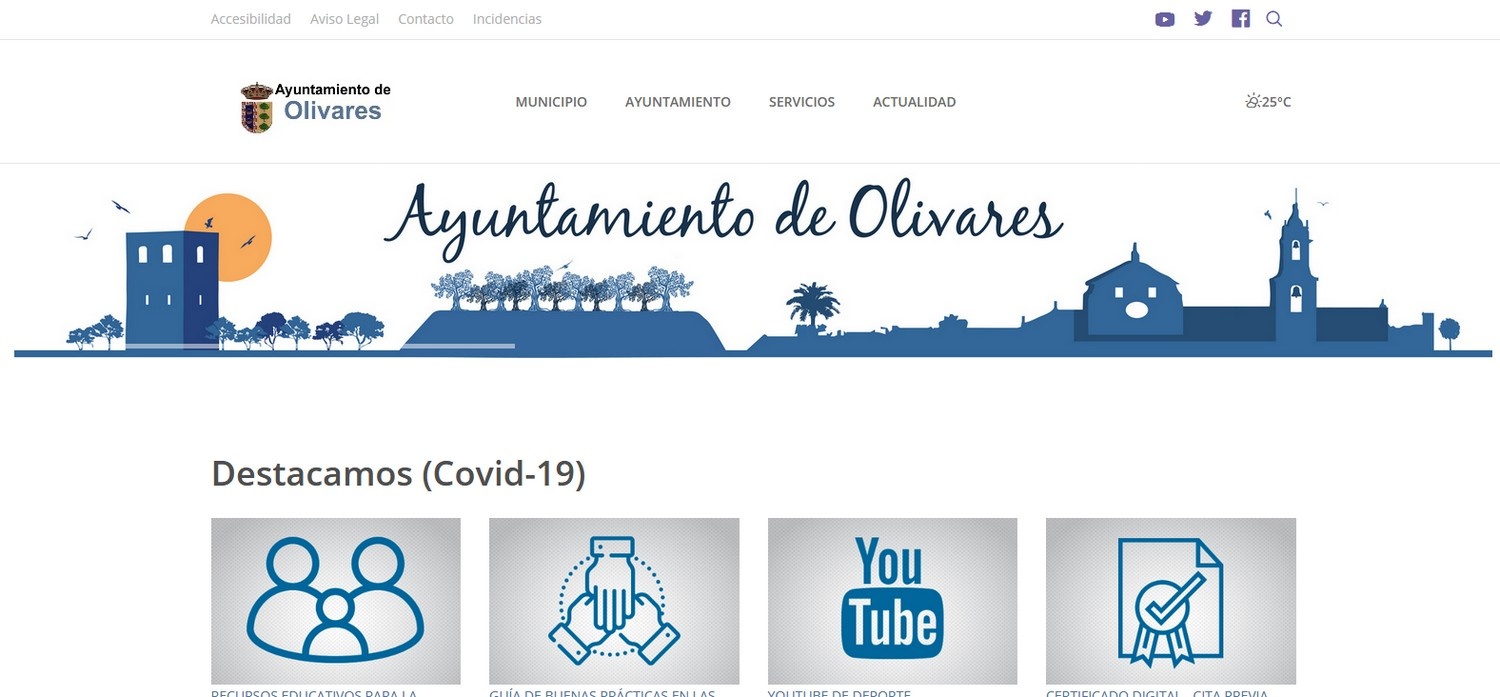Select Accesibilidad in the top menu
This screenshot has height=697, width=1500.
pyautogui.click(x=250, y=18)
